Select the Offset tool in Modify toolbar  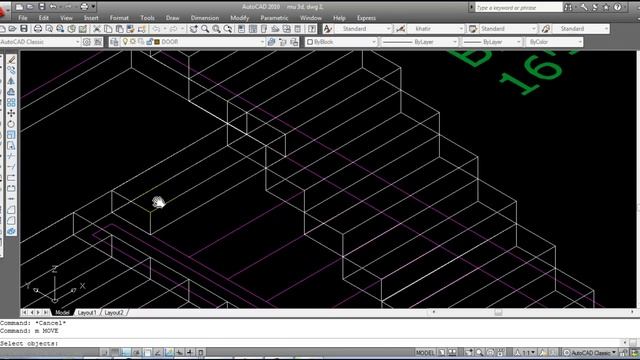[11, 91]
